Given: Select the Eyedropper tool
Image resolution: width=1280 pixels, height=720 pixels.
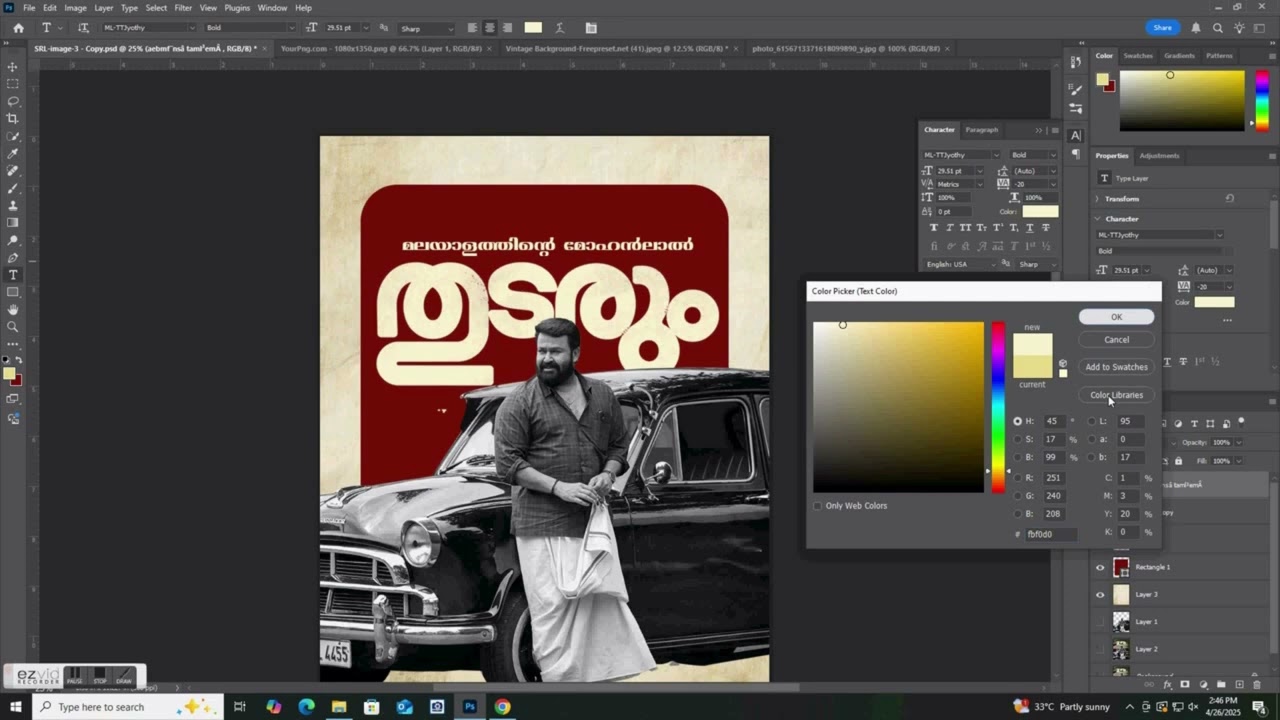Looking at the screenshot, I should click(13, 153).
